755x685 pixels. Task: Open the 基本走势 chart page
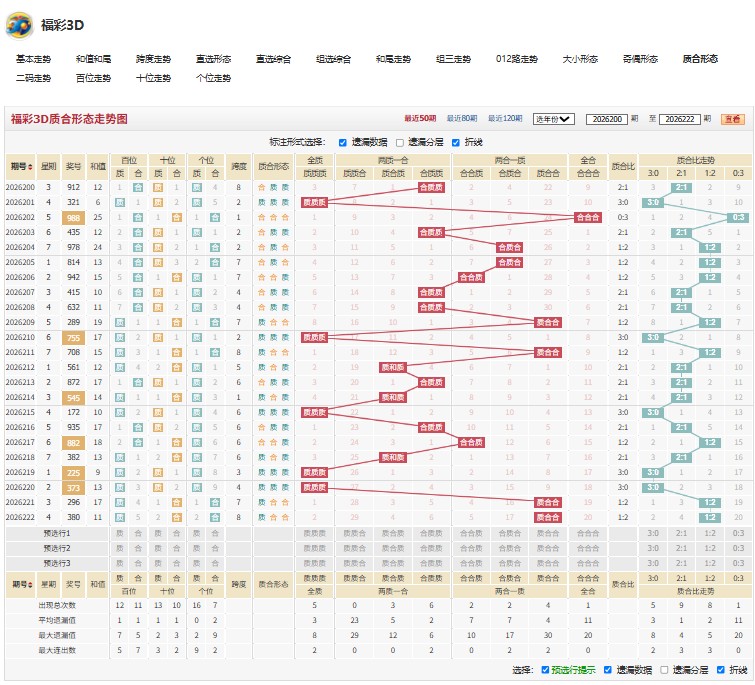coord(33,59)
